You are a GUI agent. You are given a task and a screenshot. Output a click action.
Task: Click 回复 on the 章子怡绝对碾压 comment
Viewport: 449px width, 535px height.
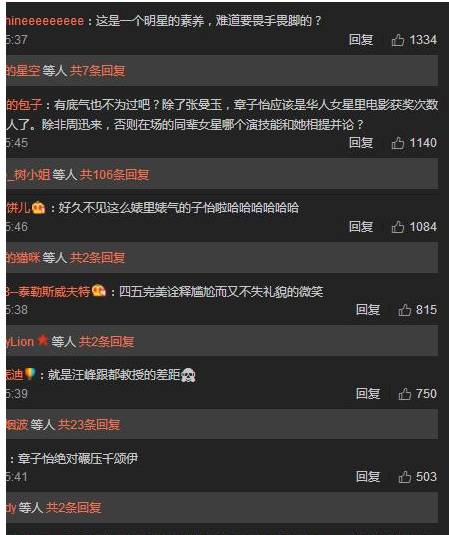pos(368,477)
